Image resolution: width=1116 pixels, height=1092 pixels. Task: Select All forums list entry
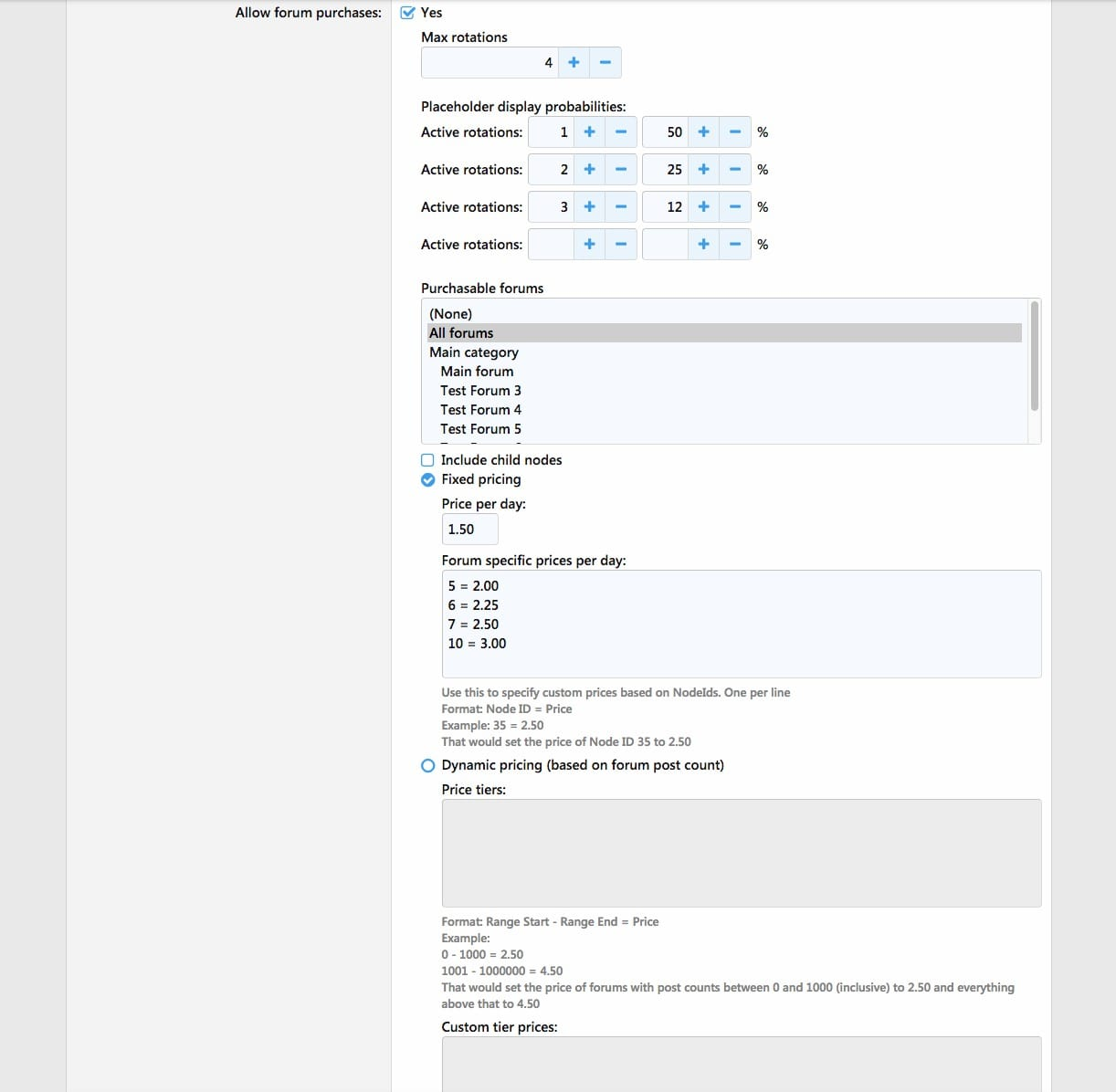coord(461,333)
